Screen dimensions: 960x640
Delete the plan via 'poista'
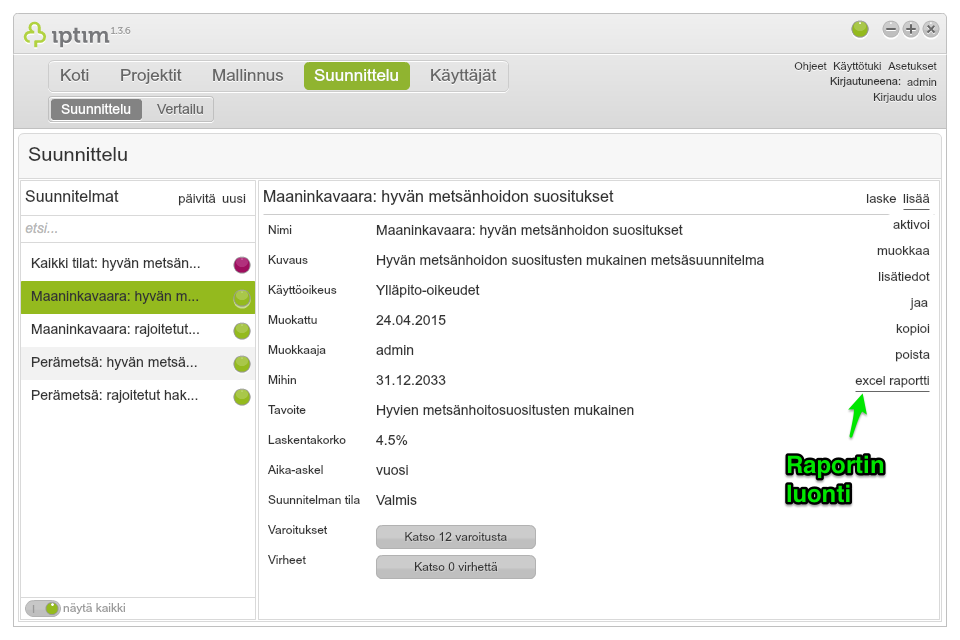coord(913,354)
